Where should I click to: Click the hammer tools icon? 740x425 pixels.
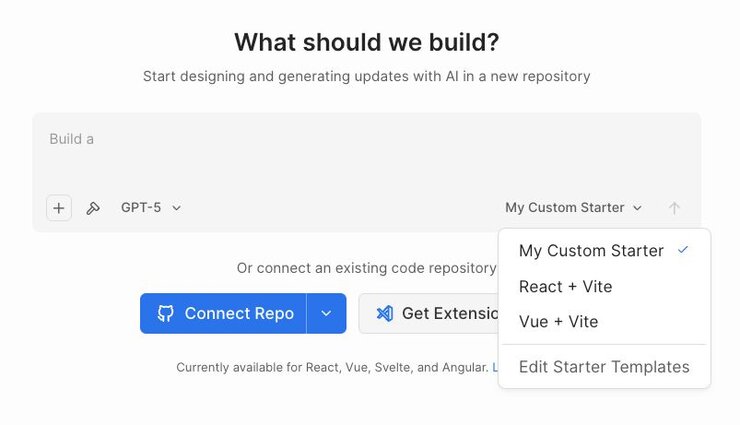(x=93, y=208)
